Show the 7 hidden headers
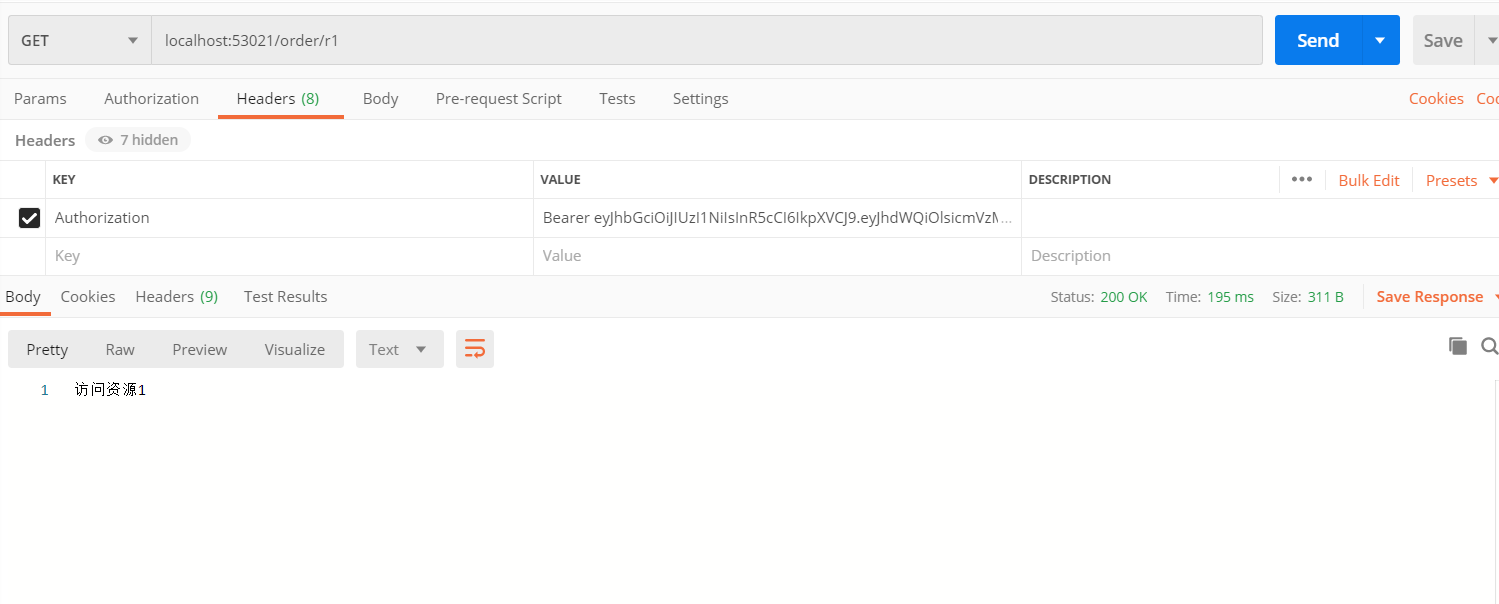The width and height of the screenshot is (1499, 604). click(x=138, y=140)
